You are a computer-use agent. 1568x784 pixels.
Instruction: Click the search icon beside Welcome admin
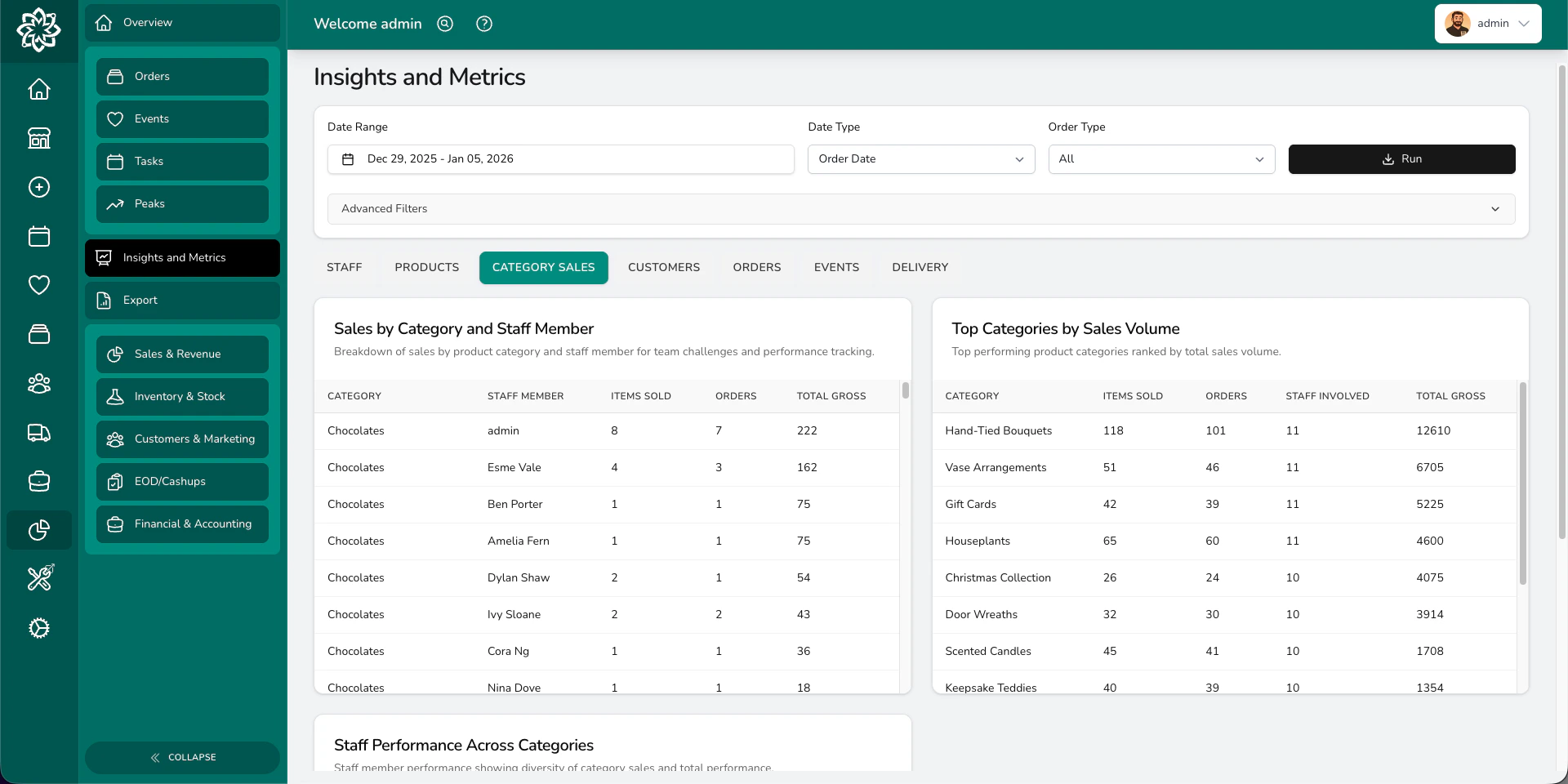(x=445, y=24)
